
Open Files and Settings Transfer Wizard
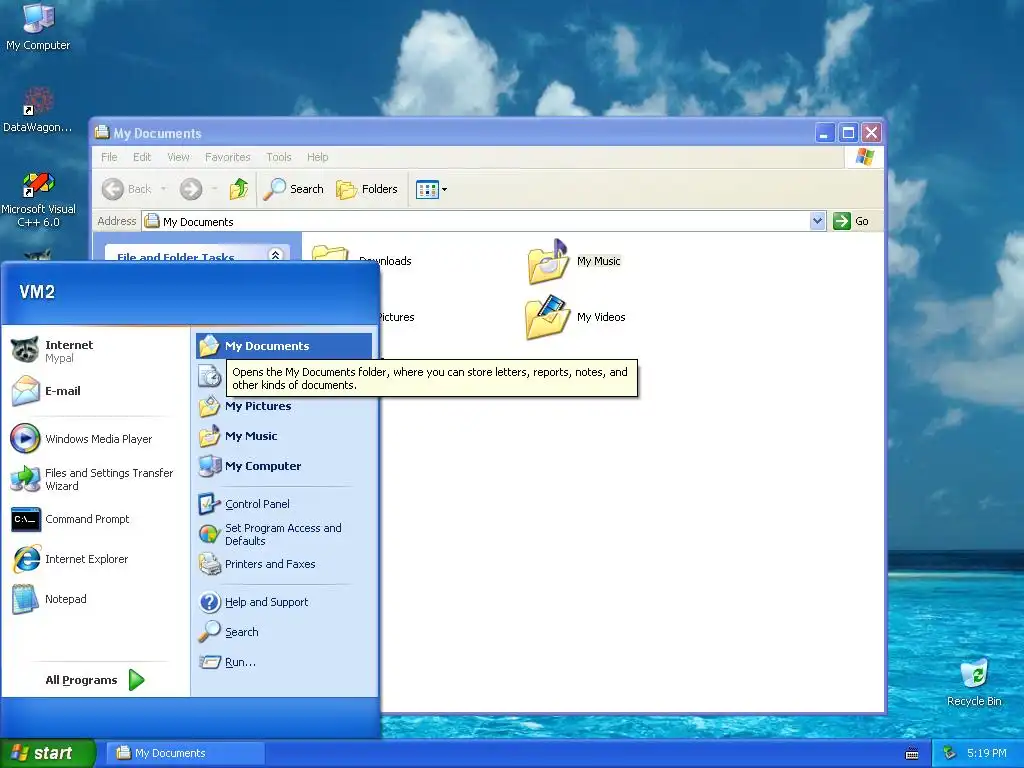[x=95, y=479]
